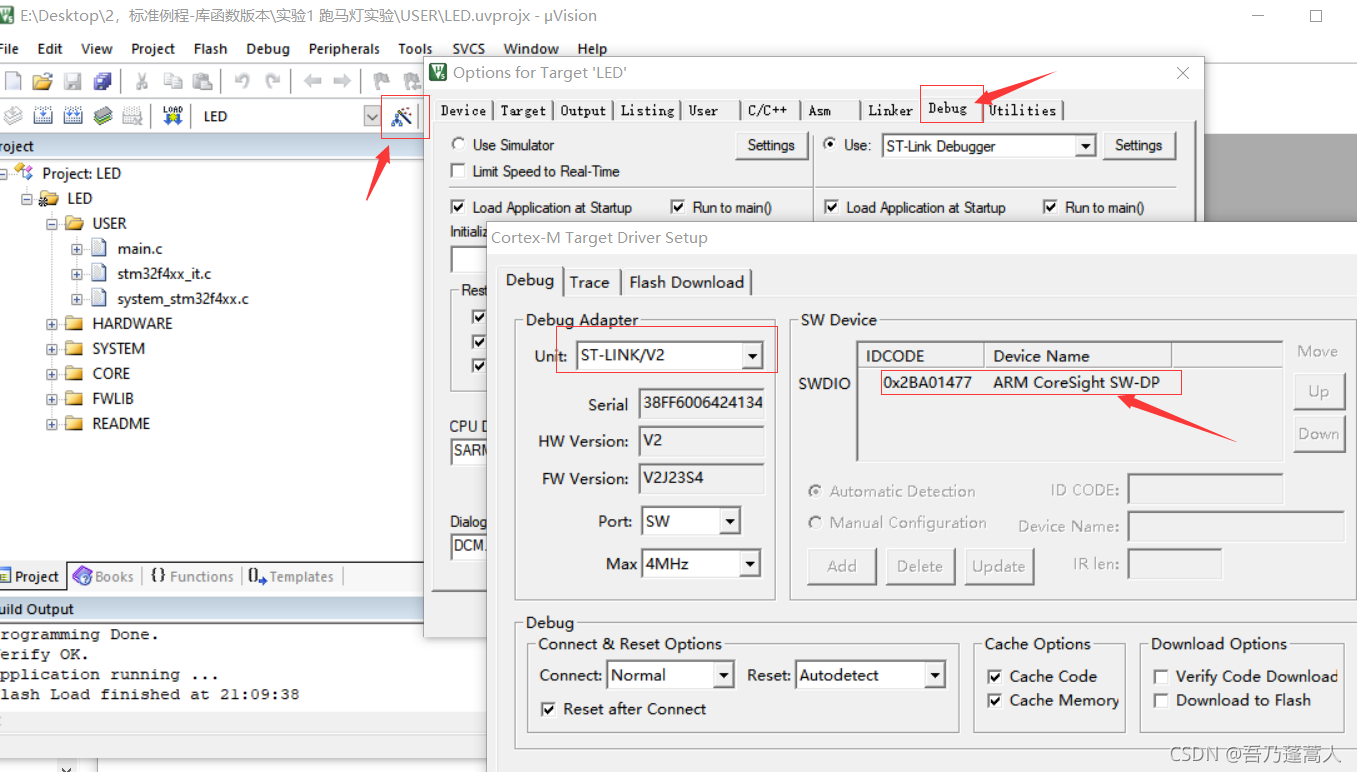The image size is (1357, 772).
Task: Click the Books tab icon
Action: click(x=82, y=576)
